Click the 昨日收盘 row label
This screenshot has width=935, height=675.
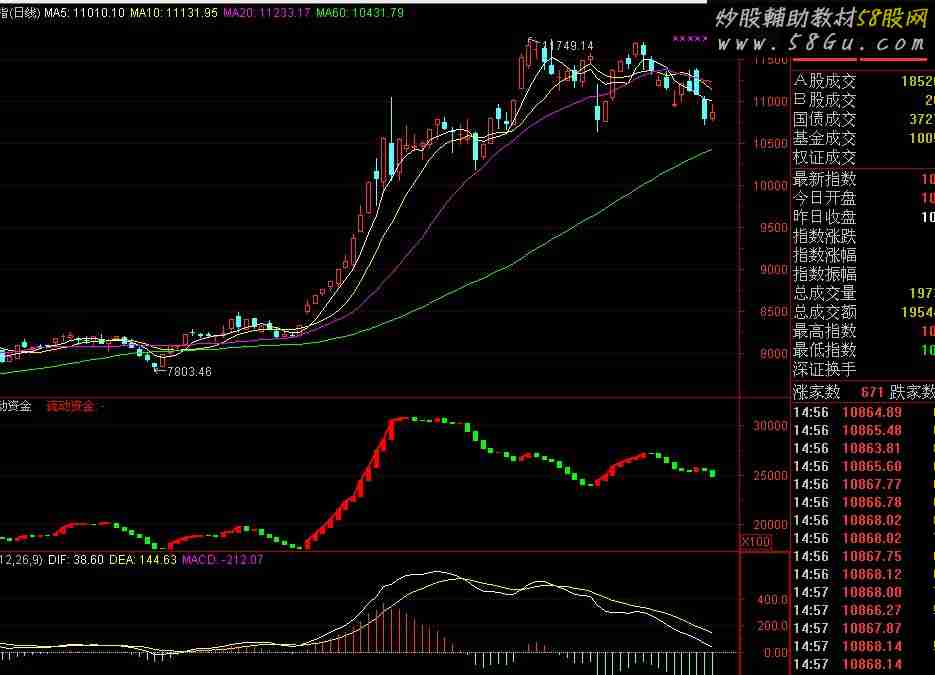[824, 217]
